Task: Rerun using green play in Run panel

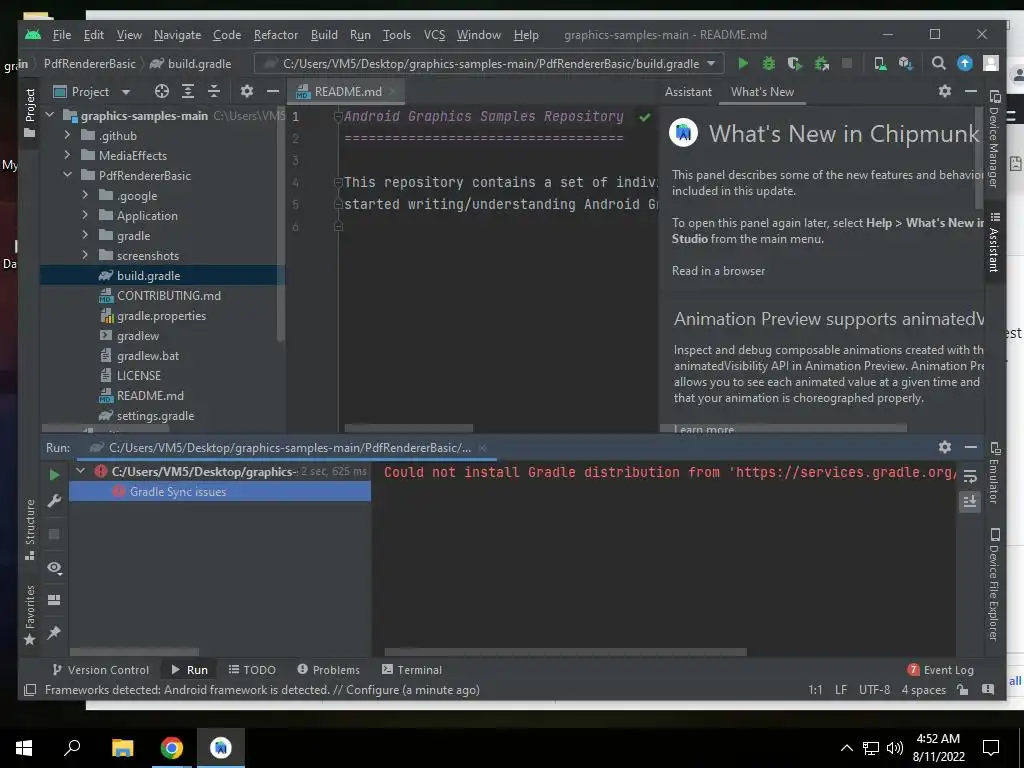Action: (x=54, y=475)
